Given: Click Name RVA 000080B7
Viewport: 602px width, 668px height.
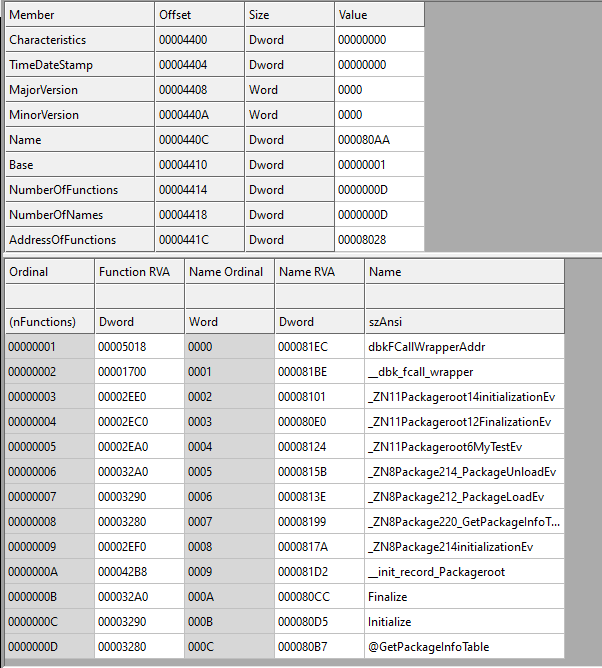Looking at the screenshot, I should click(320, 647).
